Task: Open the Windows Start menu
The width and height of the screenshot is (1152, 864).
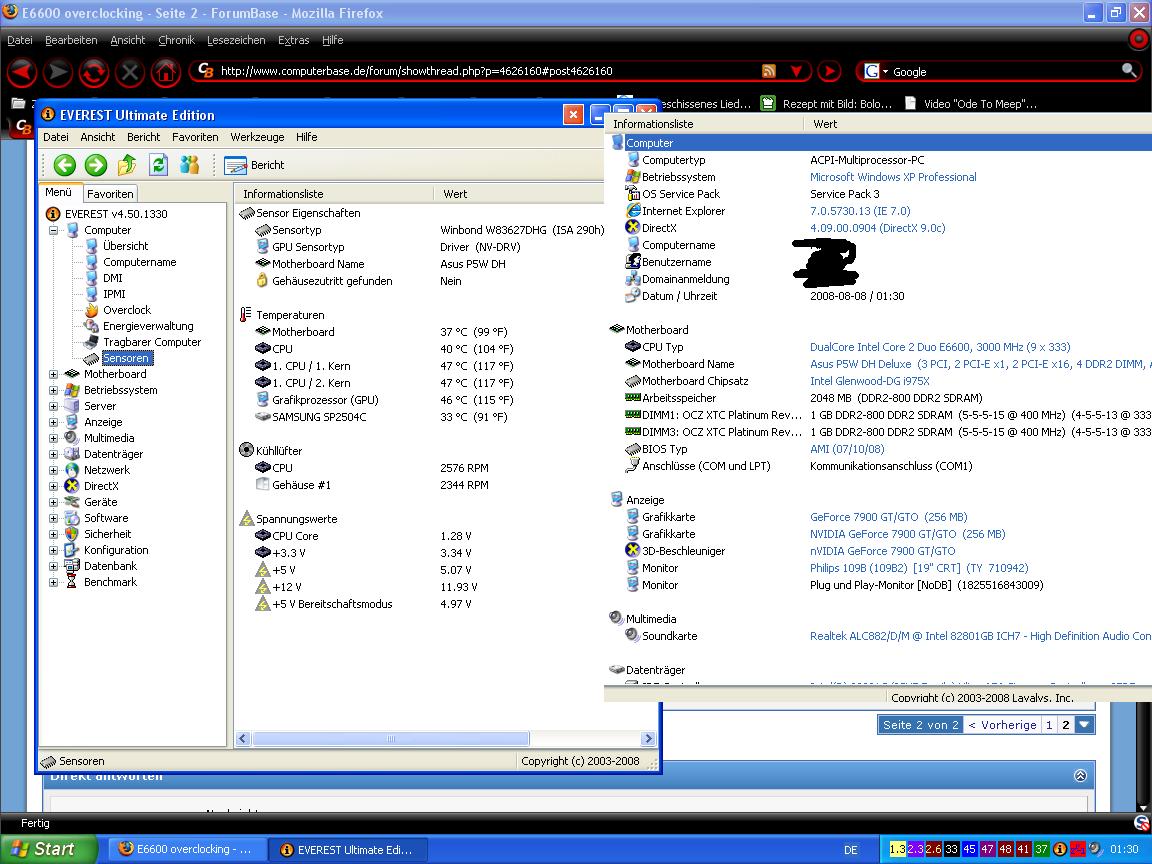Action: (48, 849)
